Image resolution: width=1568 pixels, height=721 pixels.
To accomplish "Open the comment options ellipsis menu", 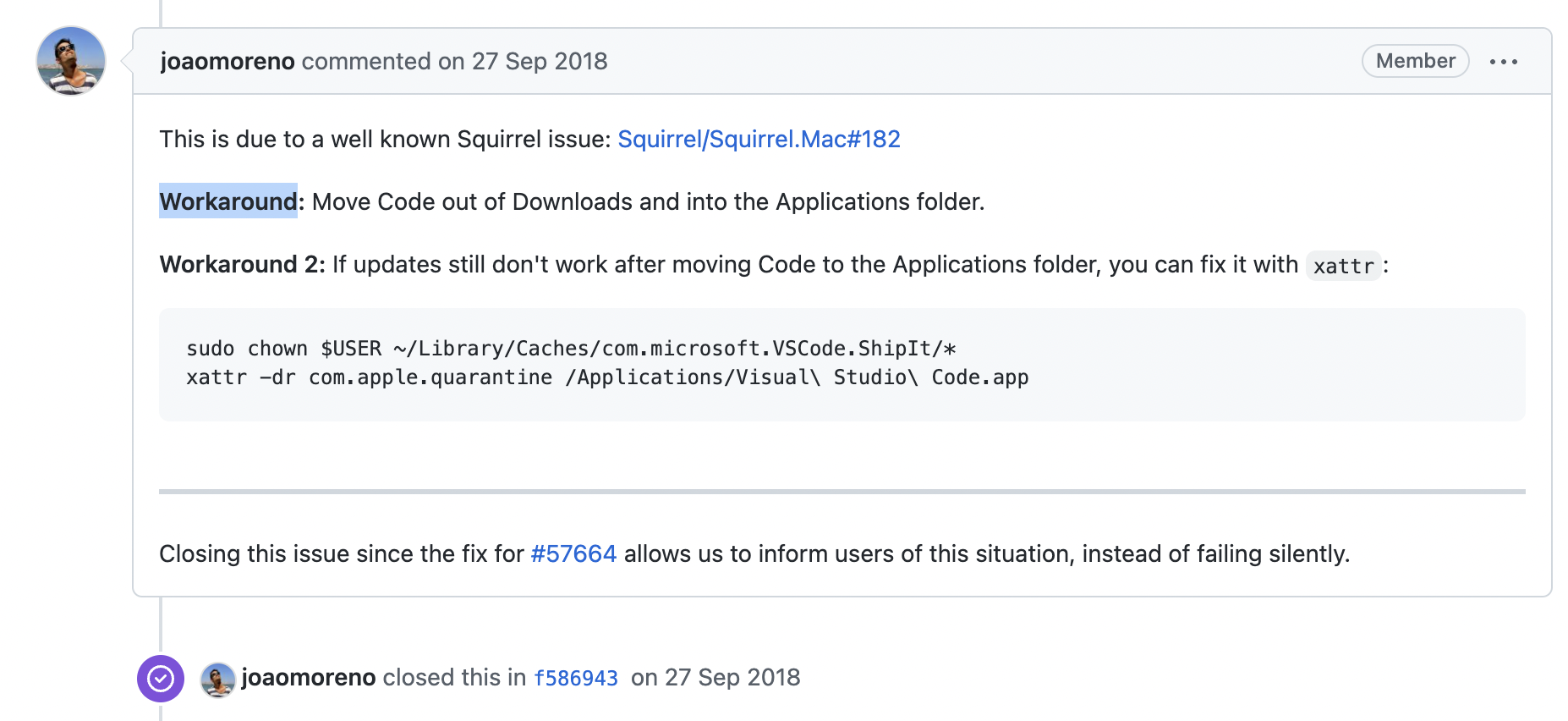I will click(x=1503, y=62).
